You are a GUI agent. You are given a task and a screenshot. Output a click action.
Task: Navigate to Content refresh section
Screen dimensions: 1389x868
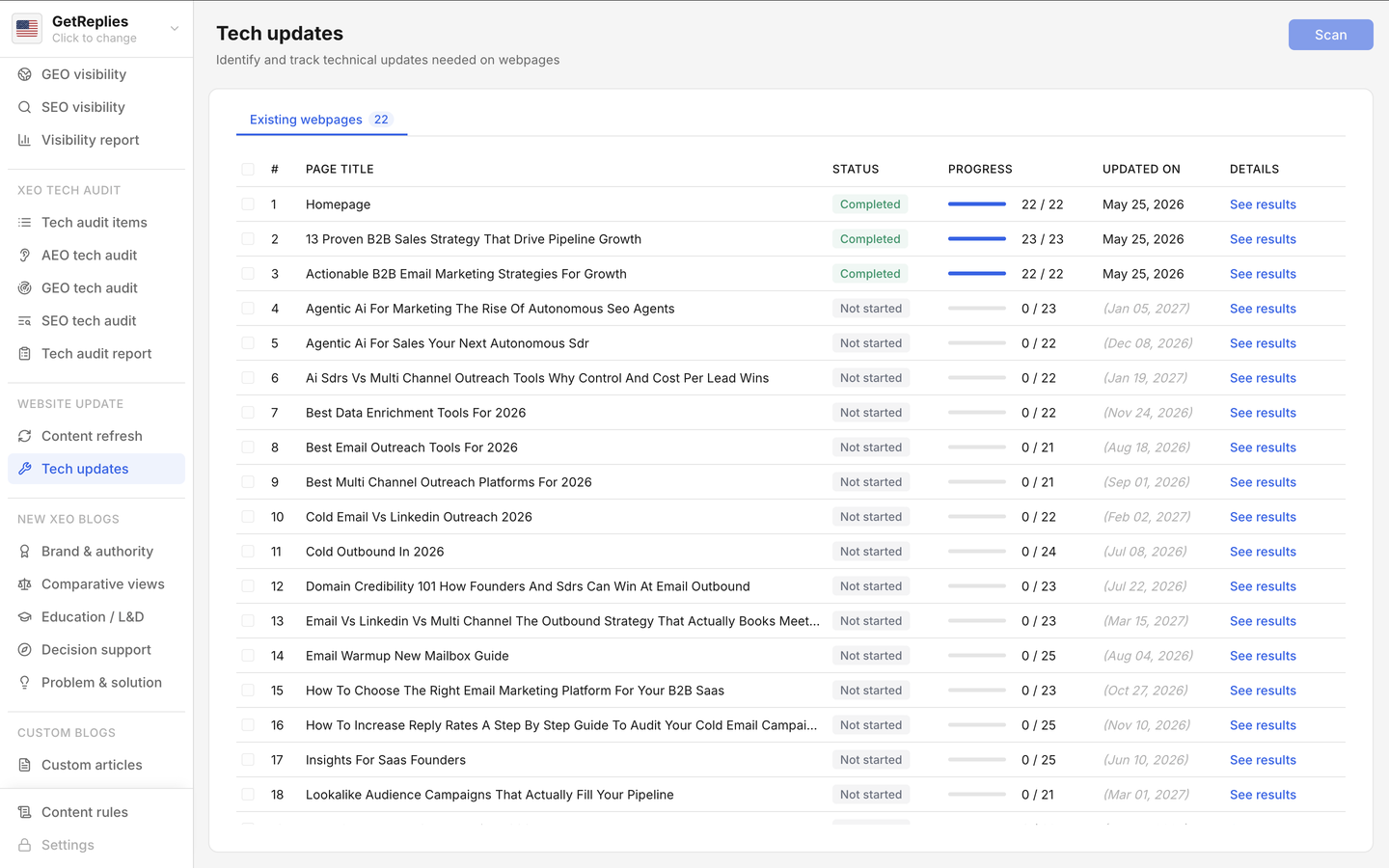(x=96, y=436)
